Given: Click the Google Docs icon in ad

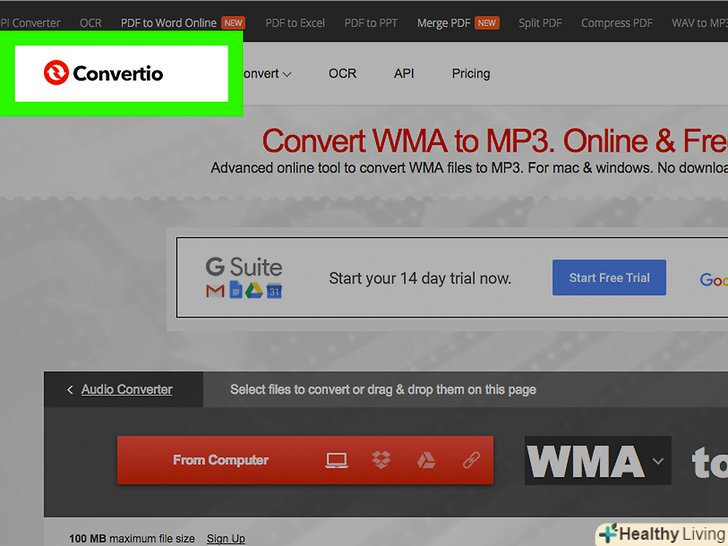Looking at the screenshot, I should pos(236,290).
